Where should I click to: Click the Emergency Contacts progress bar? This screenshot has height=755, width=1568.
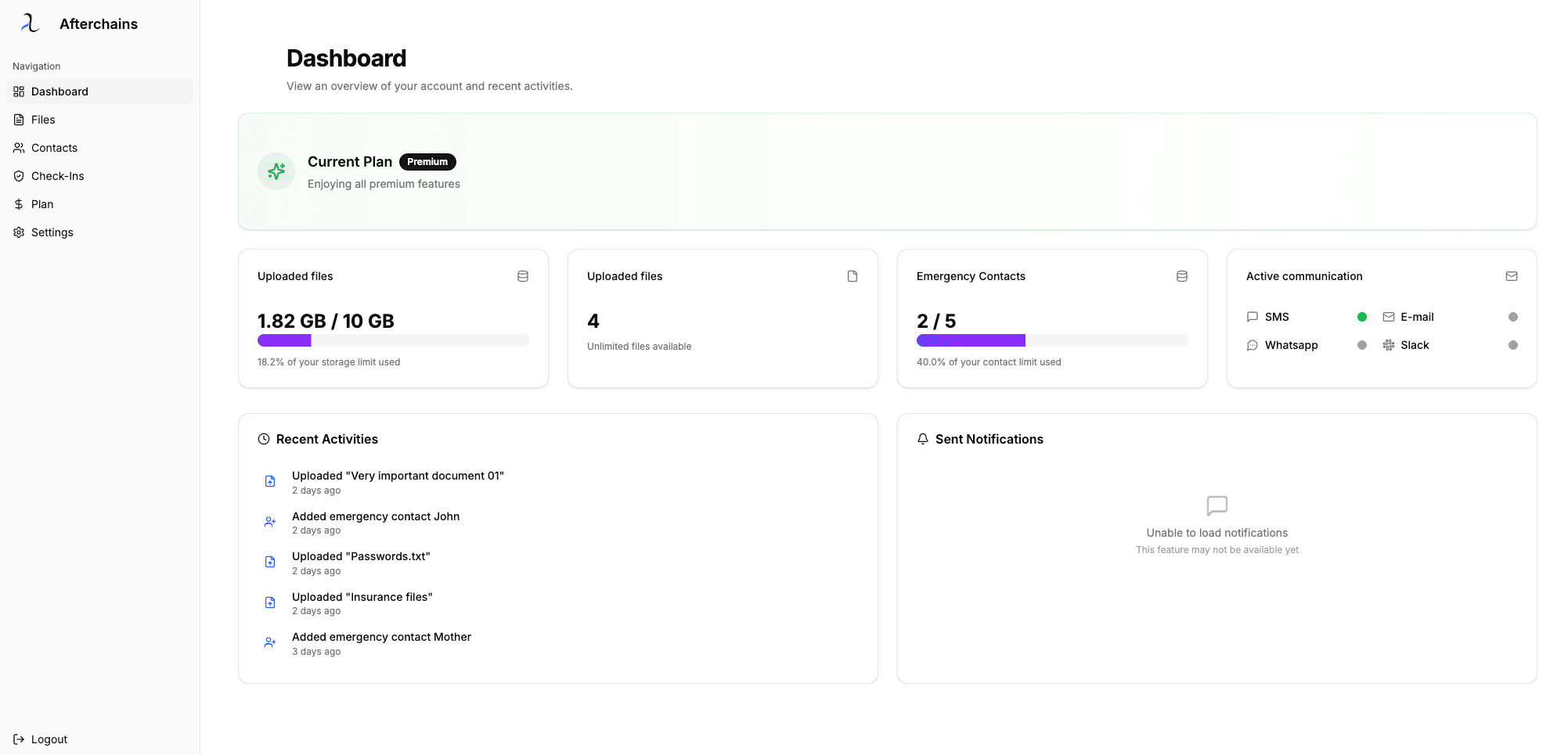click(1051, 340)
